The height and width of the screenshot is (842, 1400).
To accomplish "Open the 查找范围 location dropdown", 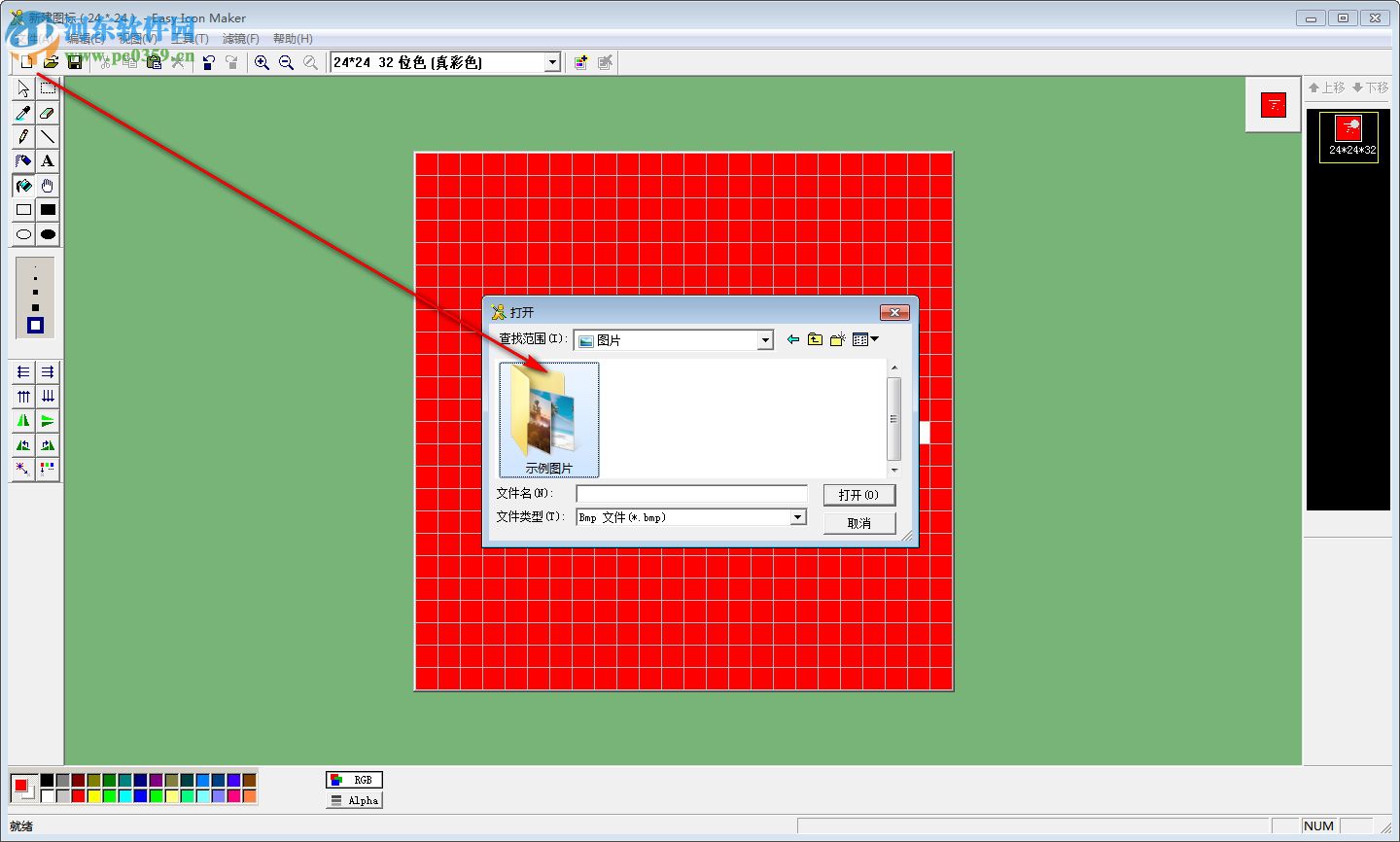I will 764,339.
